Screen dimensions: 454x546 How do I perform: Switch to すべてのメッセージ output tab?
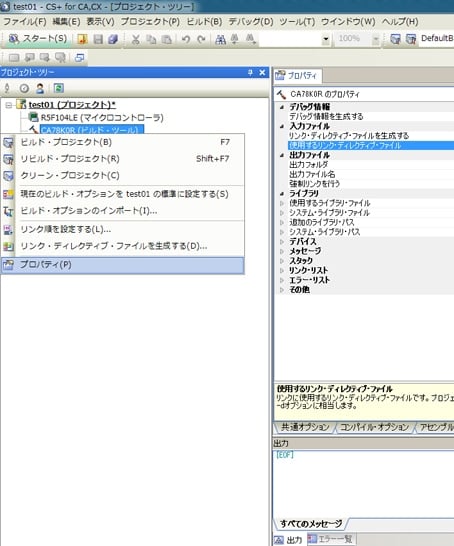[311, 523]
